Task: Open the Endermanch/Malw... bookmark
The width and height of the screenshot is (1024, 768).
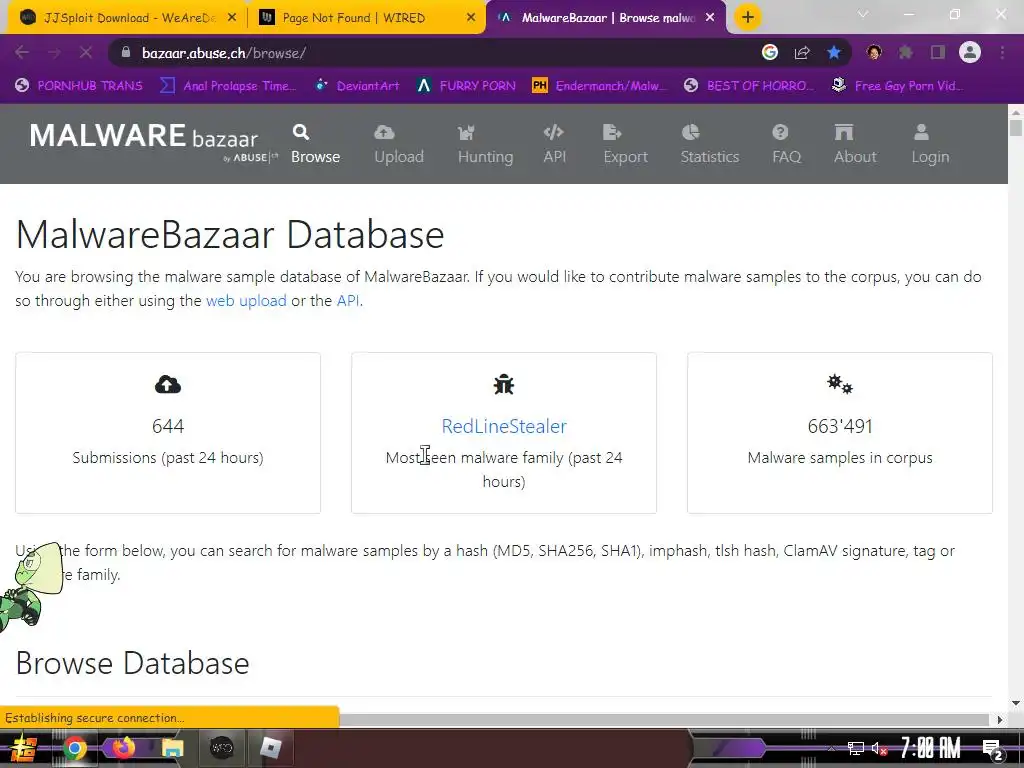Action: 599,86
